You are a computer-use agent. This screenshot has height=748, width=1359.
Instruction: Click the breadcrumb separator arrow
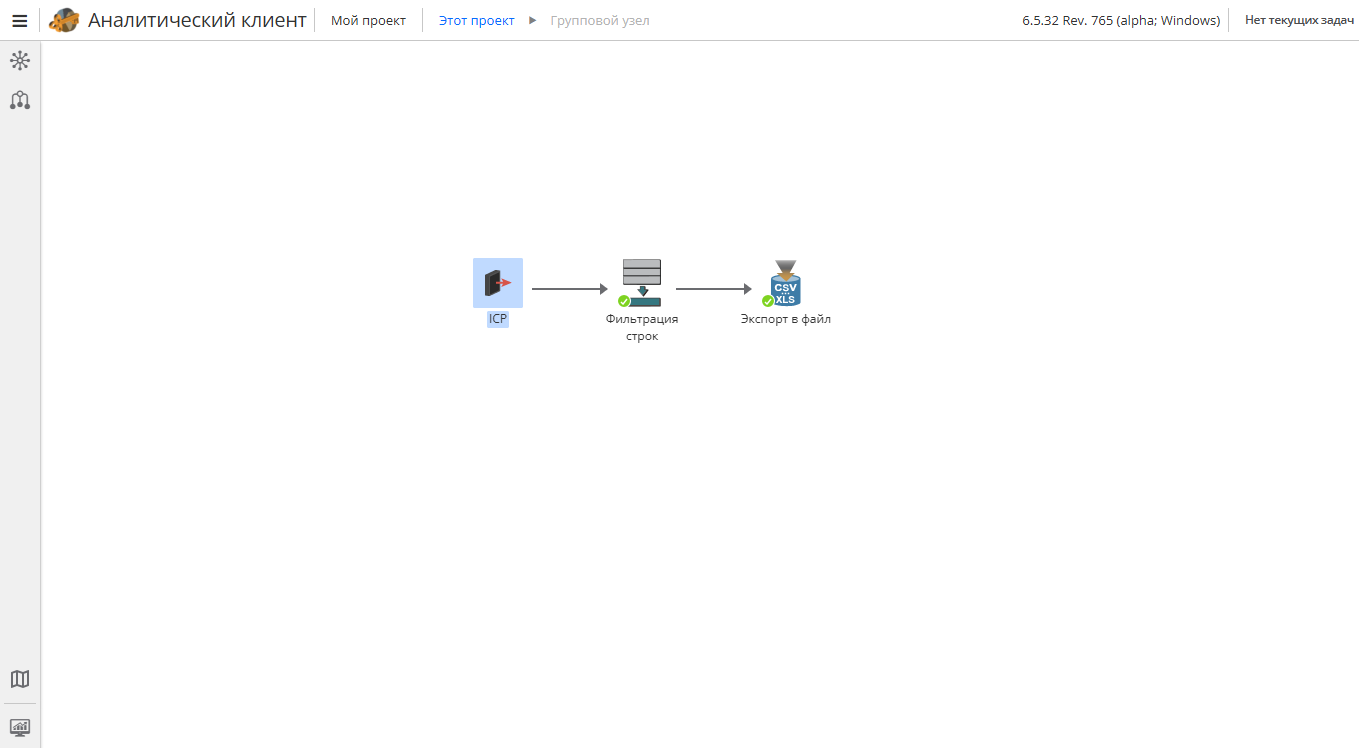(x=533, y=21)
